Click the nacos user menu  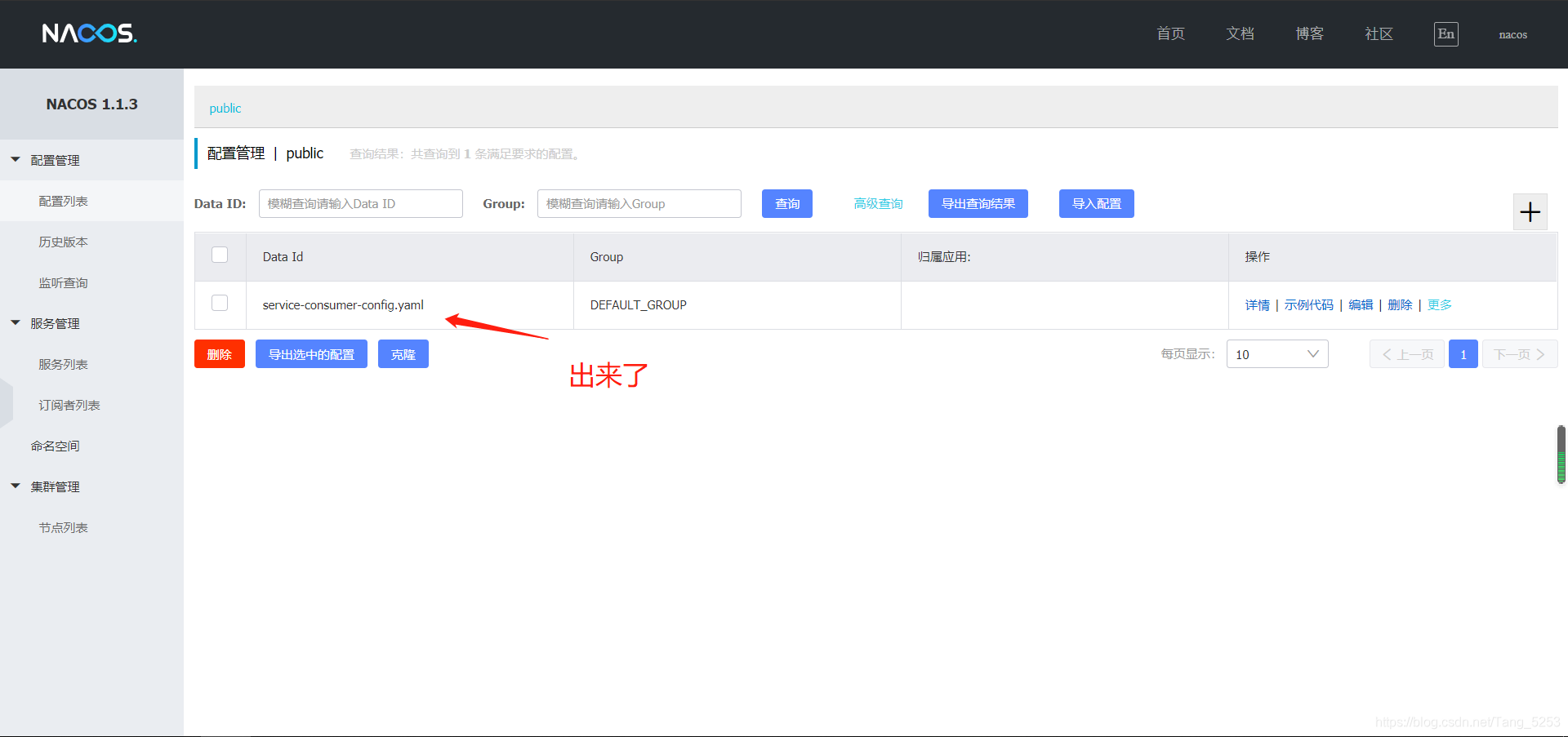1512,34
